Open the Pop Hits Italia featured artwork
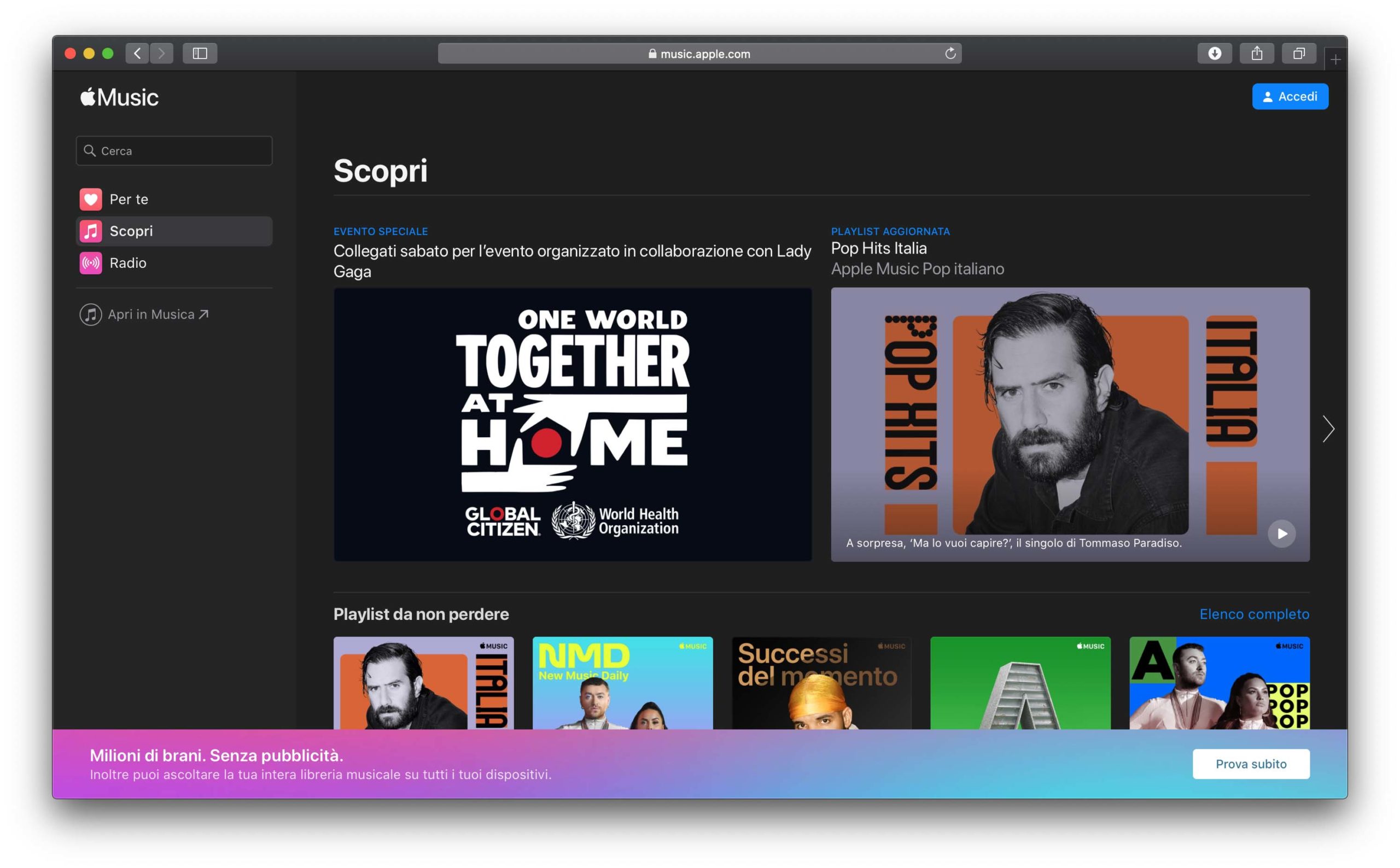Viewport: 1400px width, 868px height. (1070, 424)
